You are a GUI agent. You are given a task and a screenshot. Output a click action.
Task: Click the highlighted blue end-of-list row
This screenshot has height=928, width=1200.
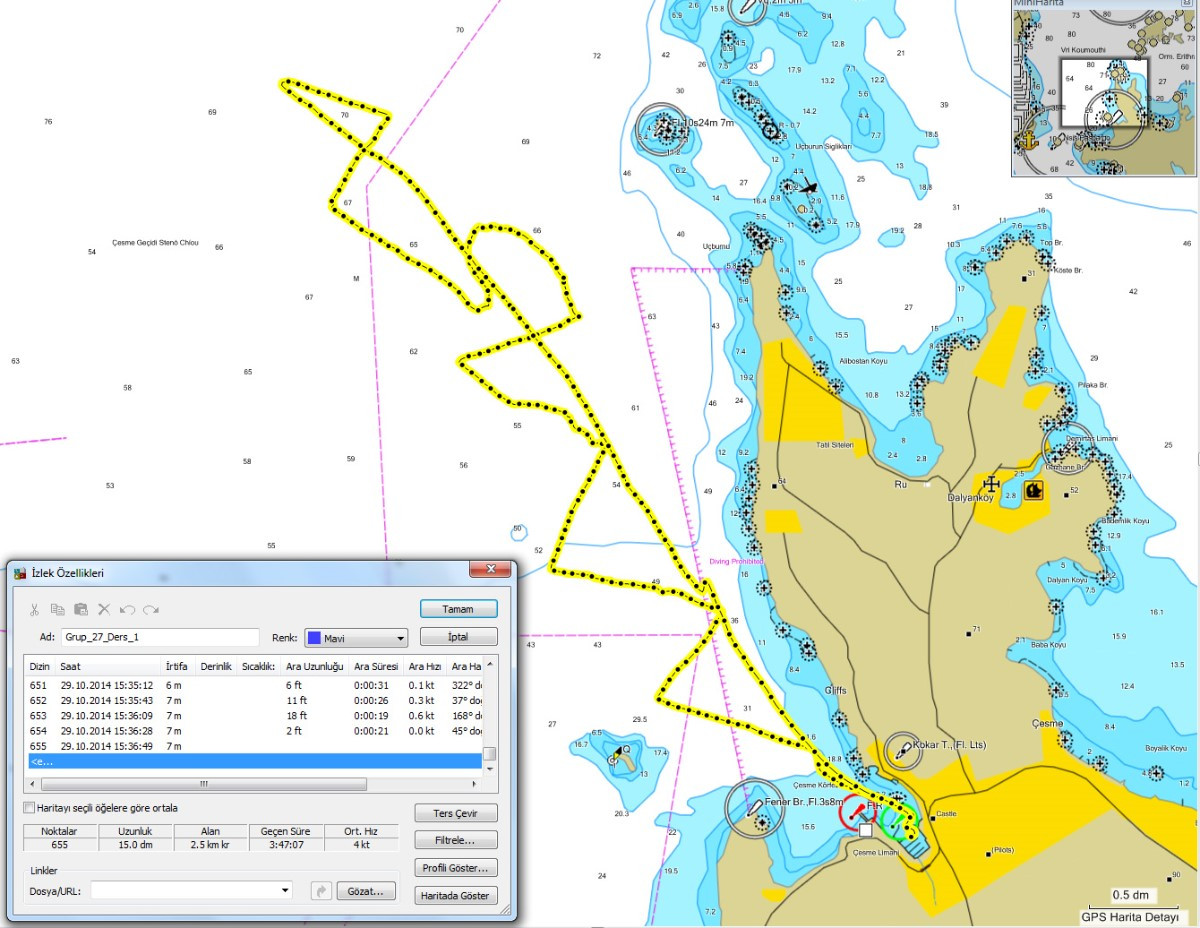[254, 761]
